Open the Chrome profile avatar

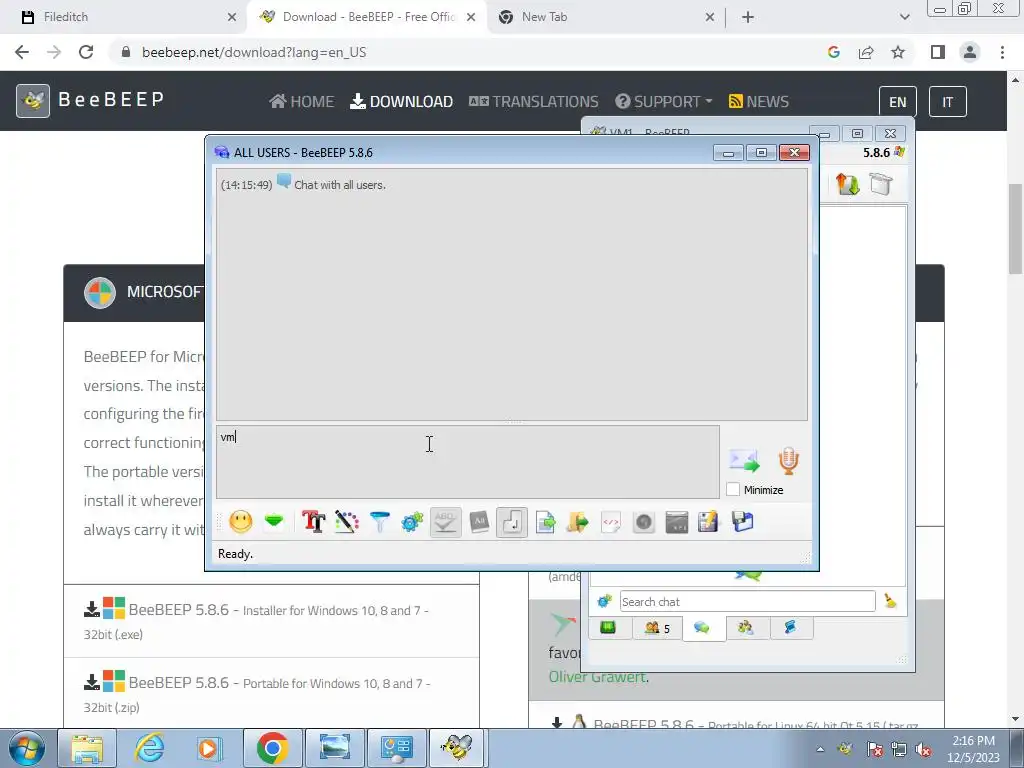click(970, 52)
